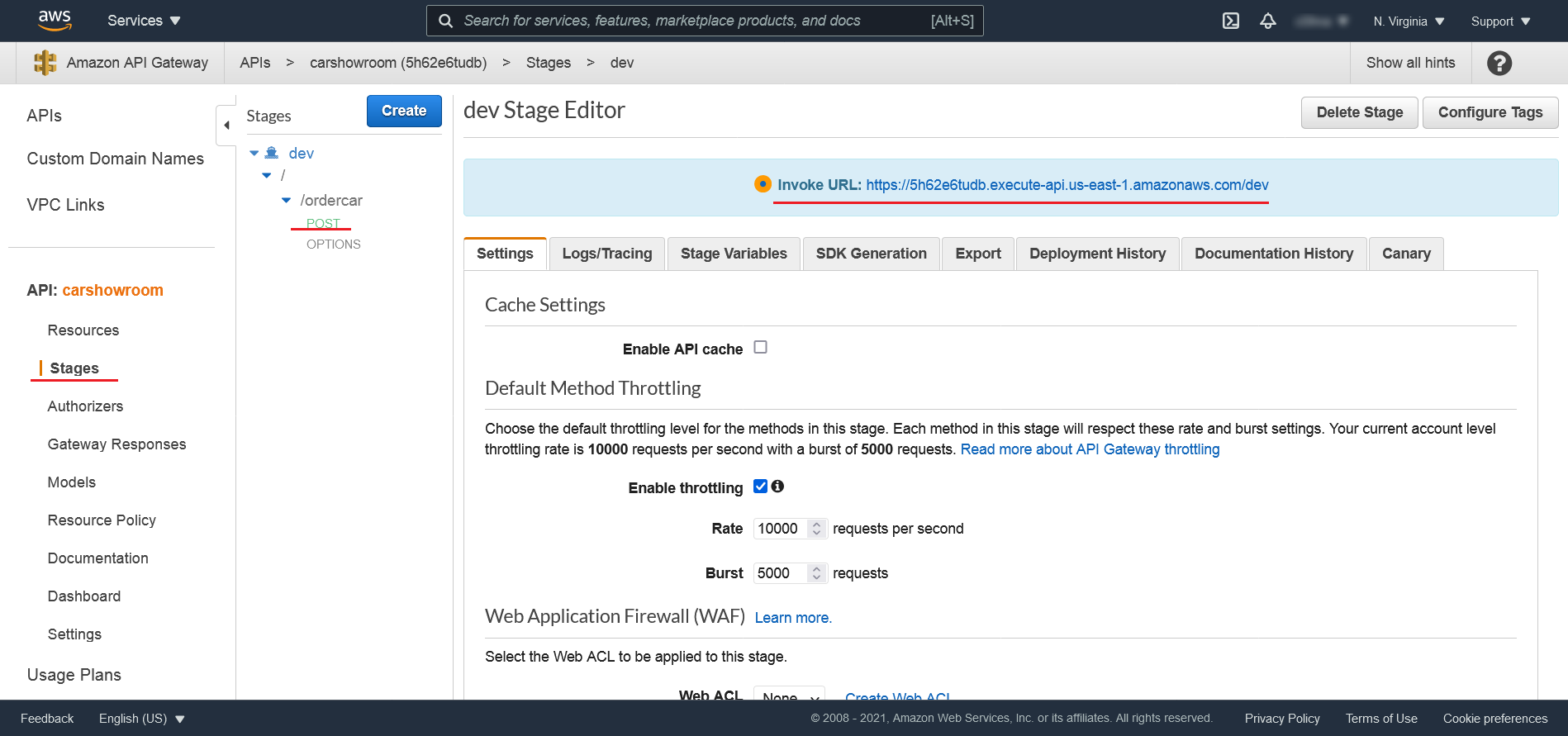Open the English (US) language dropdown
1568x736 pixels.
(x=141, y=719)
